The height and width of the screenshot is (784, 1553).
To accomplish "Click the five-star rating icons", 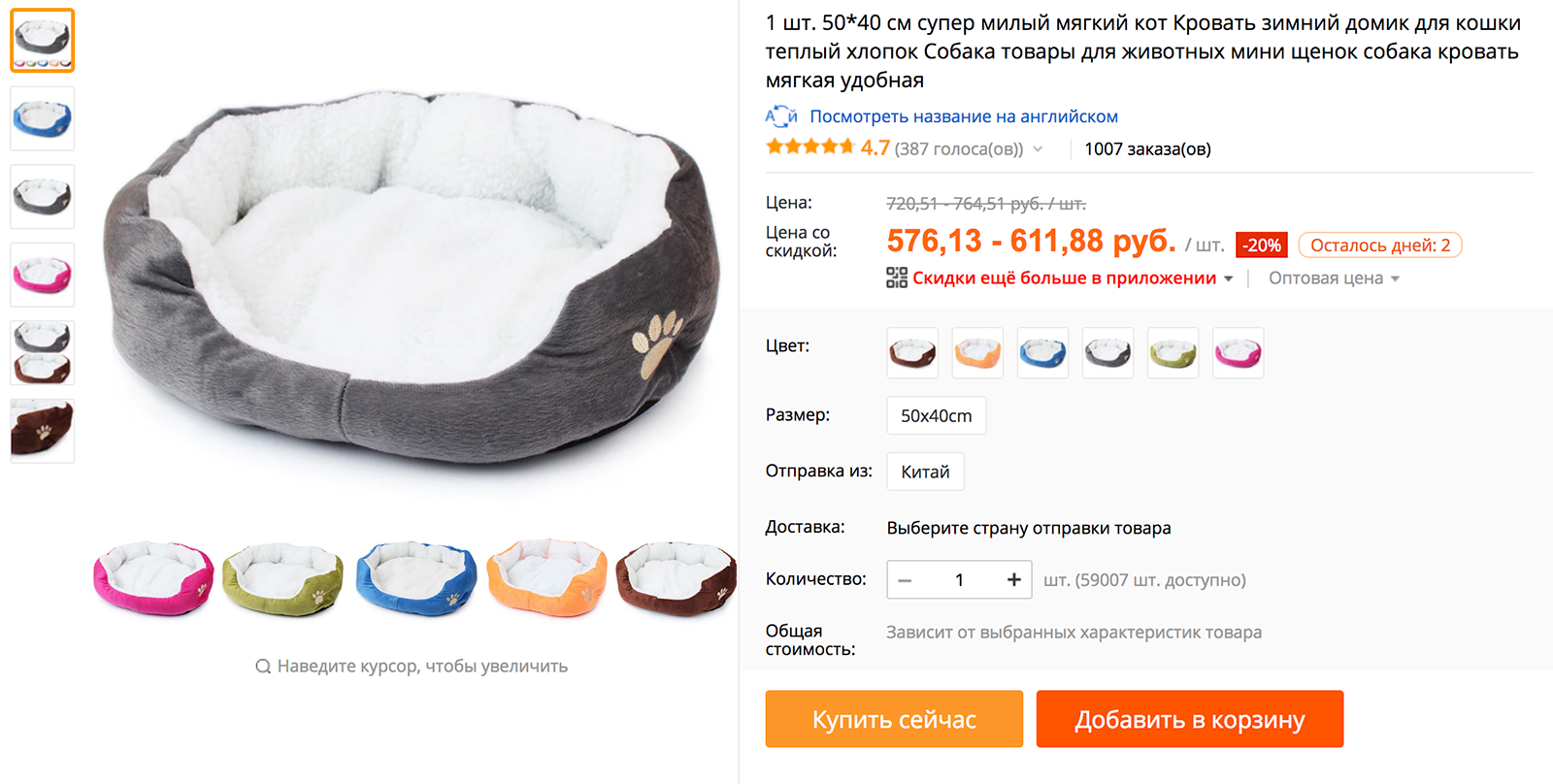I will (810, 147).
